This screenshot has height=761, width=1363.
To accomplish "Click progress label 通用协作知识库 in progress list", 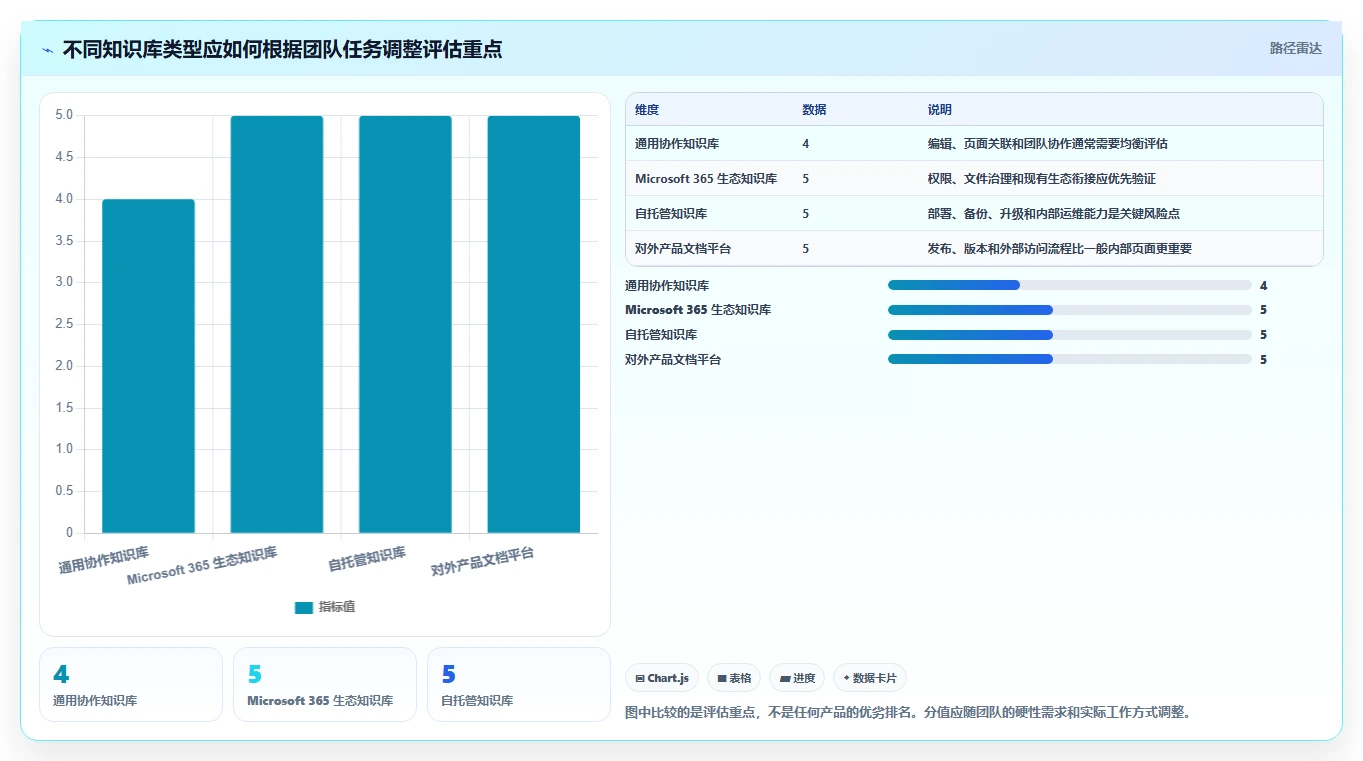I will click(667, 286).
